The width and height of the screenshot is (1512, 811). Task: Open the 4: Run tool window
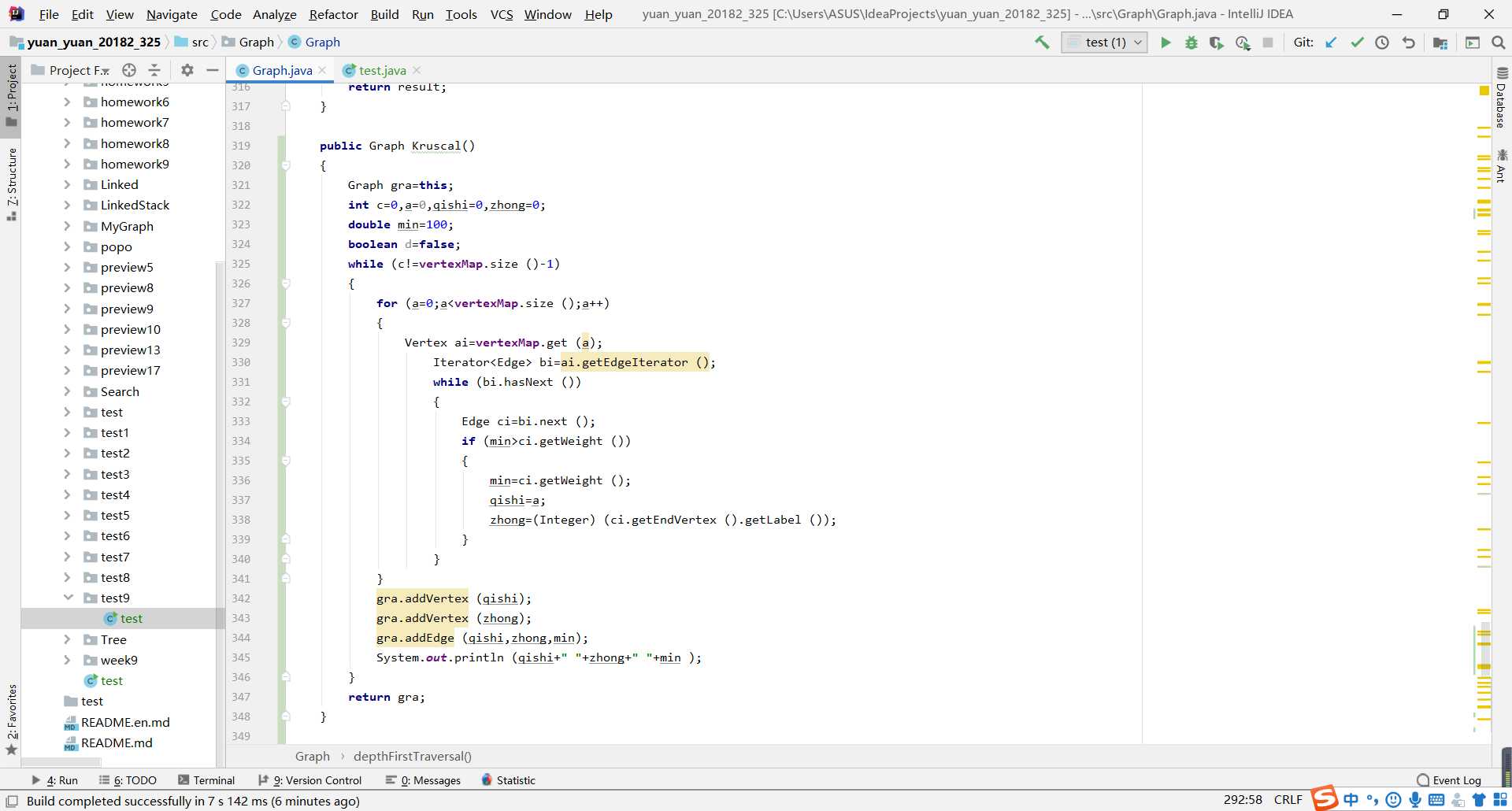pos(54,780)
